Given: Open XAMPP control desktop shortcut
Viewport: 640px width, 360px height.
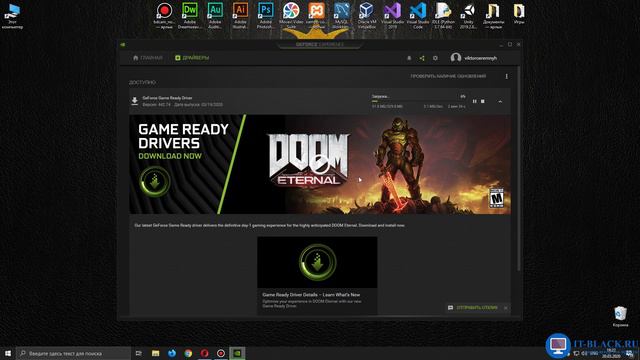Looking at the screenshot, I should (x=316, y=16).
